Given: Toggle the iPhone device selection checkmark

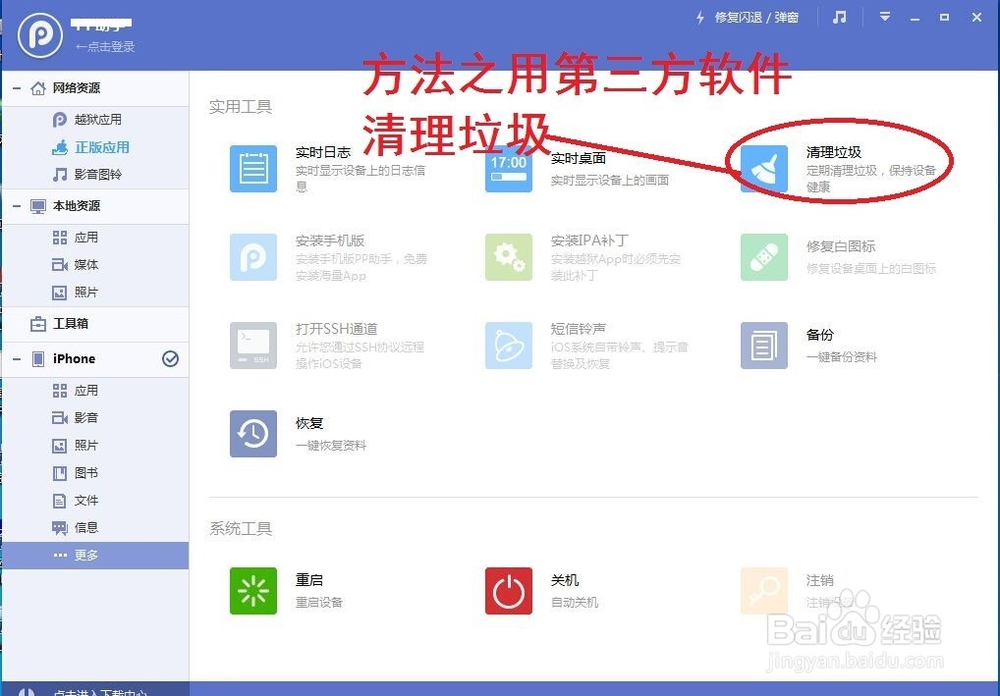Looking at the screenshot, I should (x=170, y=358).
